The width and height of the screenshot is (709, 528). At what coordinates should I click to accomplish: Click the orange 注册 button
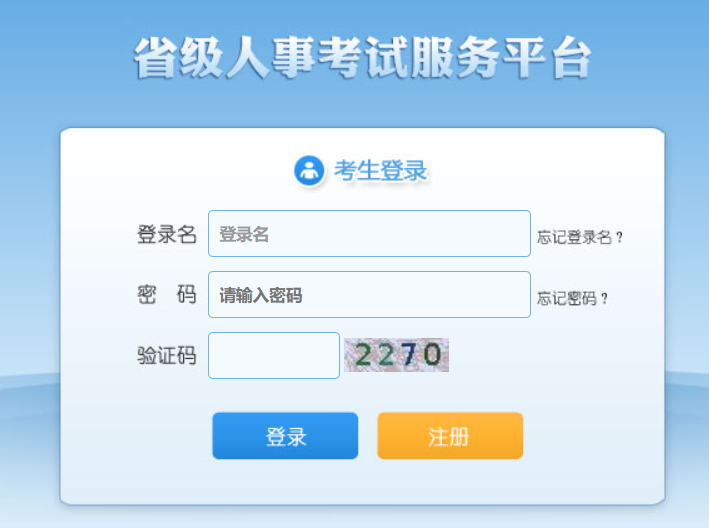point(450,436)
